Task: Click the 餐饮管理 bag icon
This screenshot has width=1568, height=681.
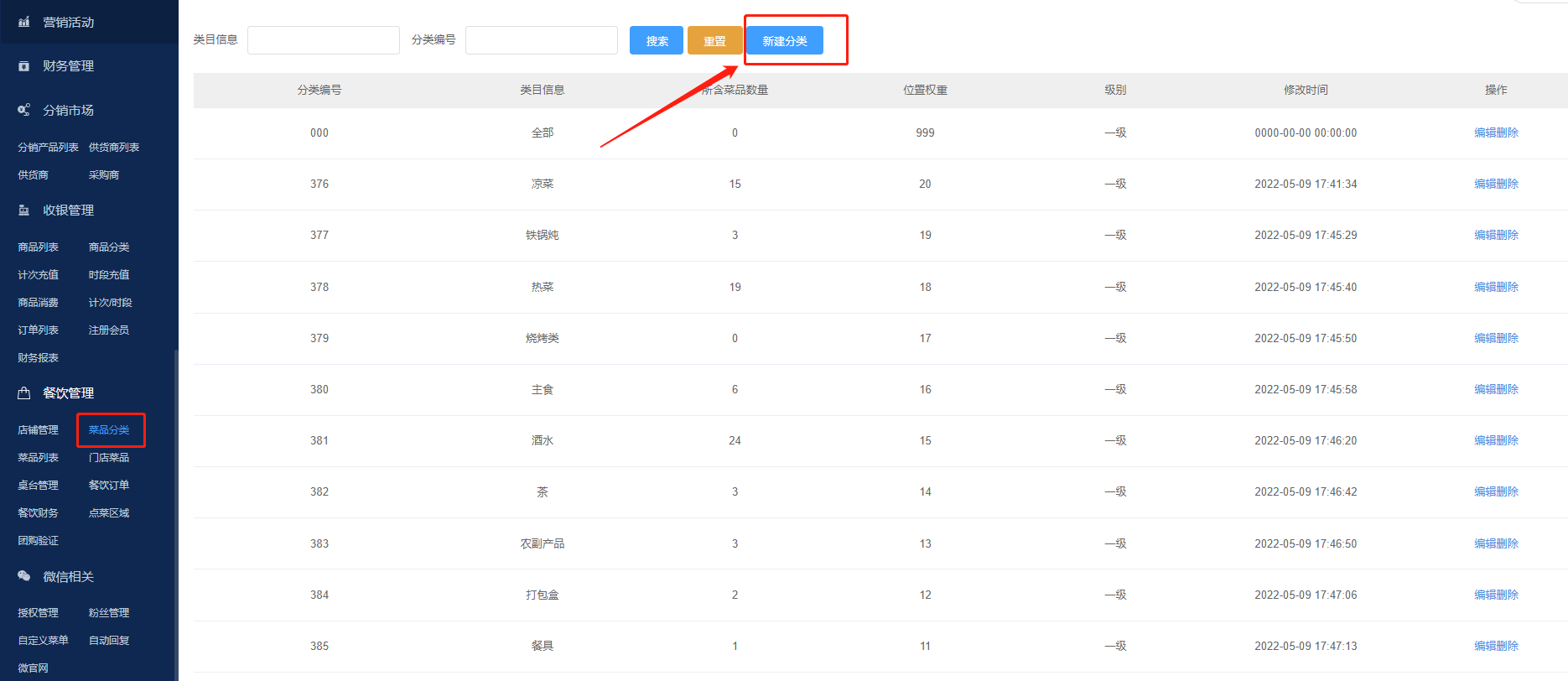Action: pyautogui.click(x=23, y=392)
